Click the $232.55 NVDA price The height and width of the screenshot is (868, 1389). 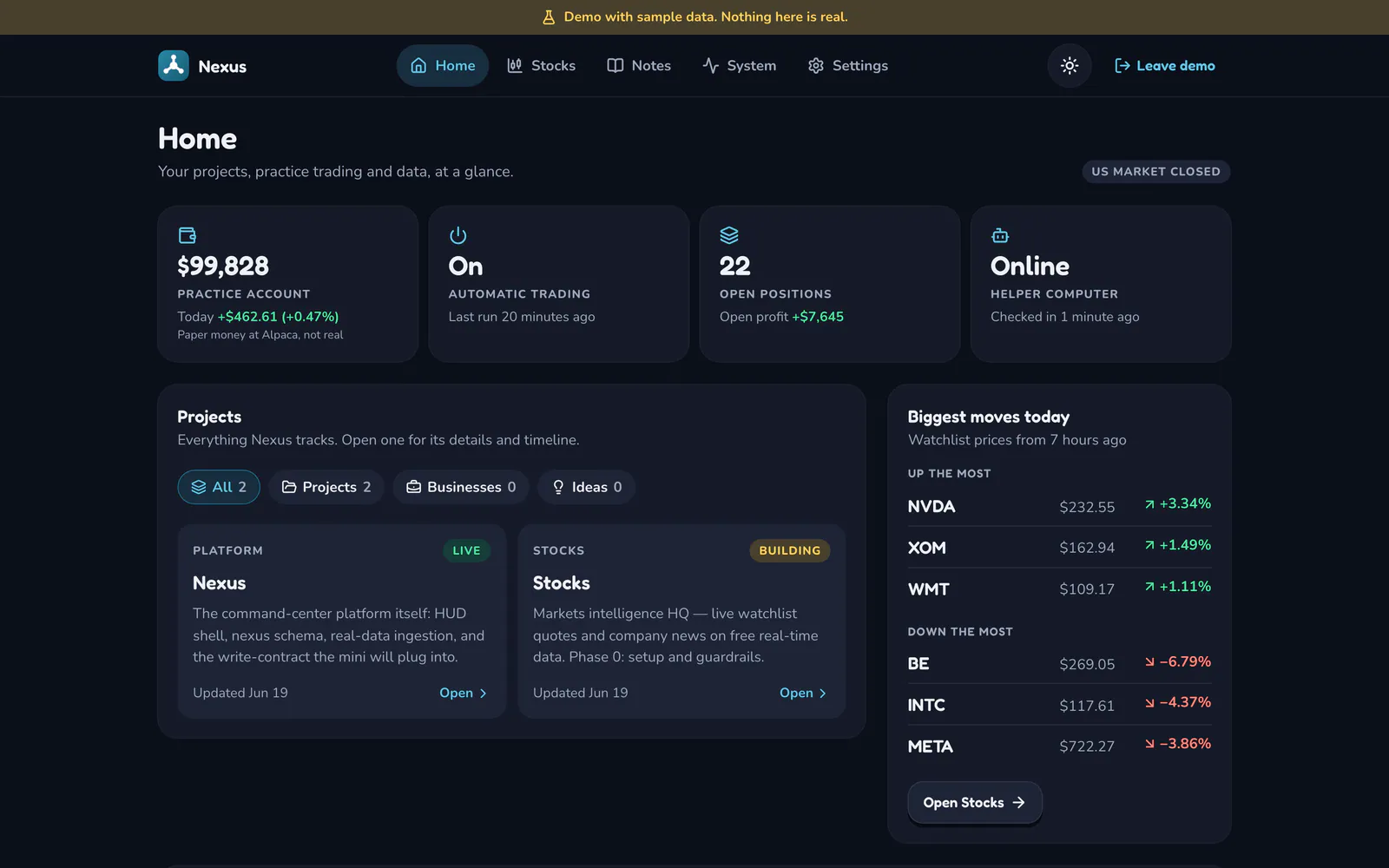(1087, 507)
